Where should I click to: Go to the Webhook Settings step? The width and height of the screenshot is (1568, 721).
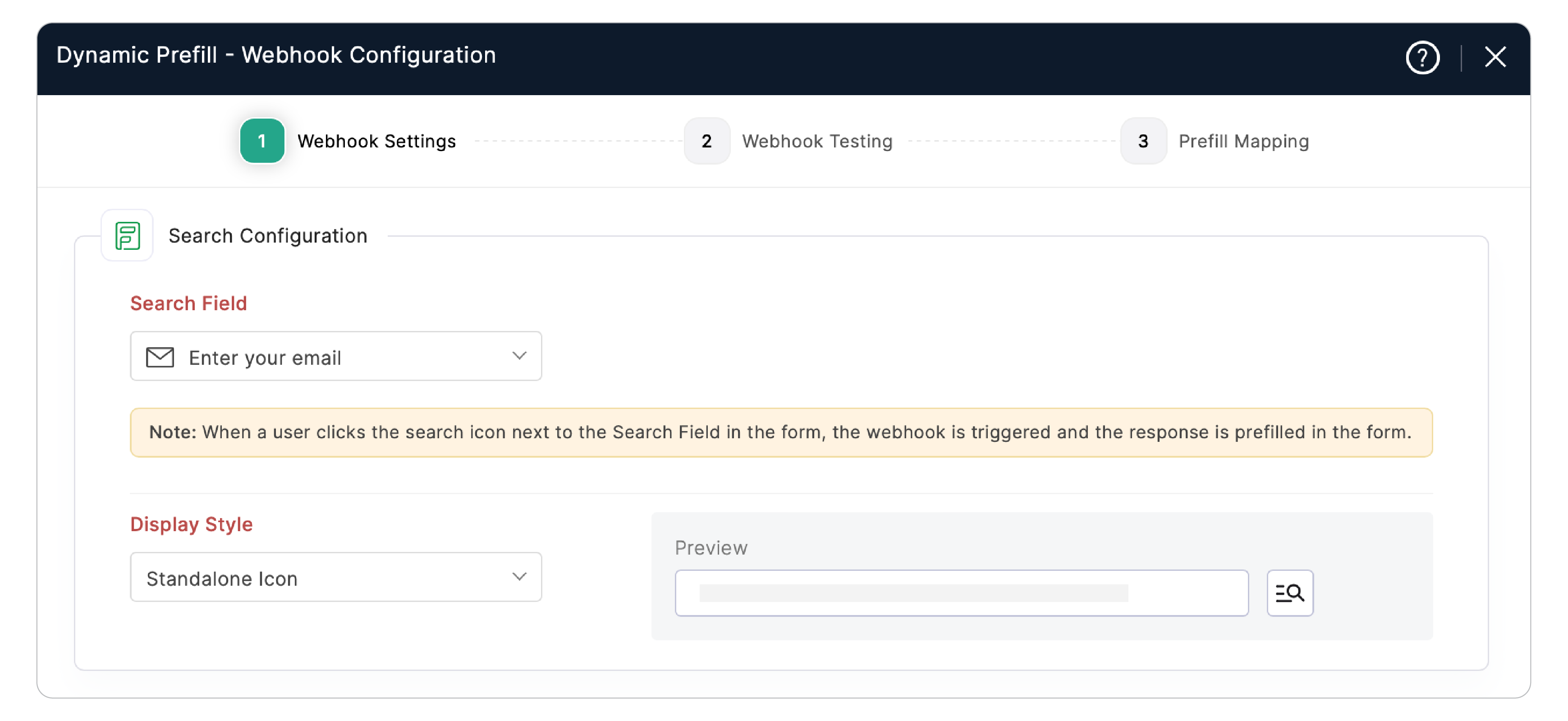pyautogui.click(x=376, y=141)
